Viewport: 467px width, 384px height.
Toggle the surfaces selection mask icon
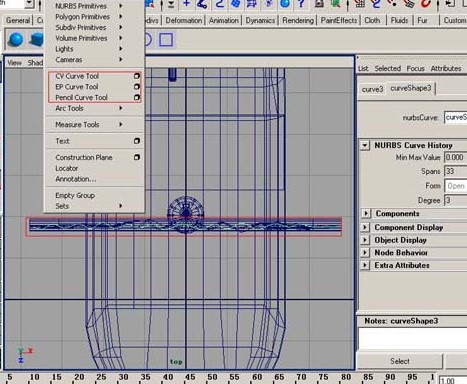[x=236, y=4]
